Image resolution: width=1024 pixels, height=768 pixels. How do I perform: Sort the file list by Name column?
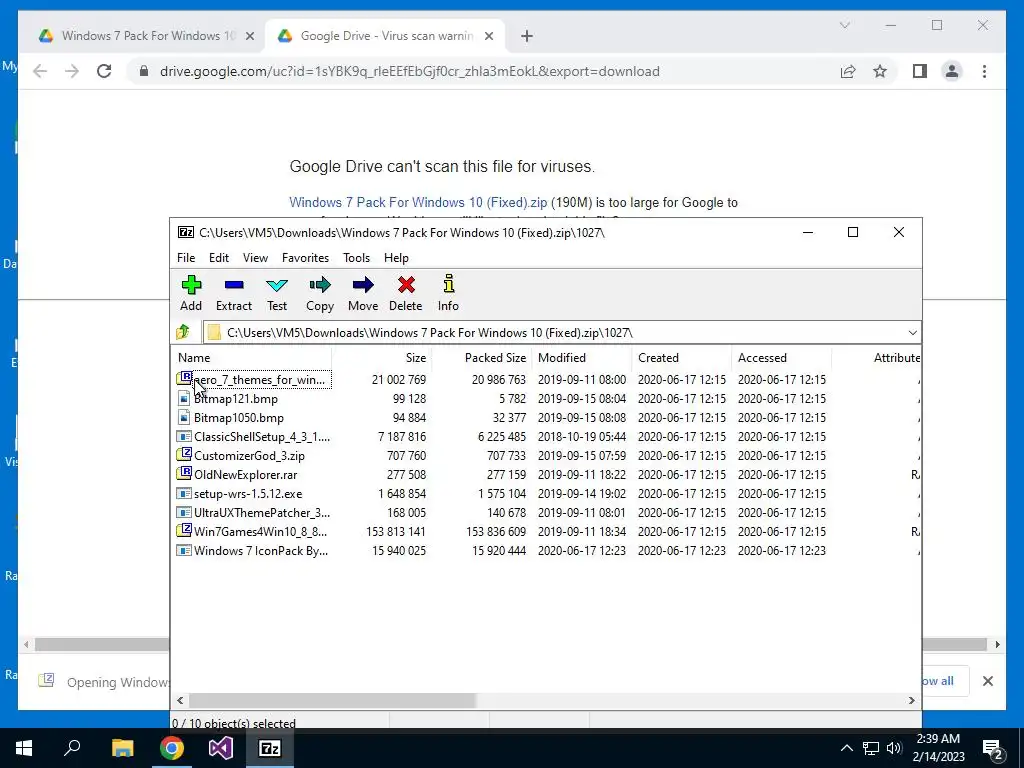[x=252, y=357]
